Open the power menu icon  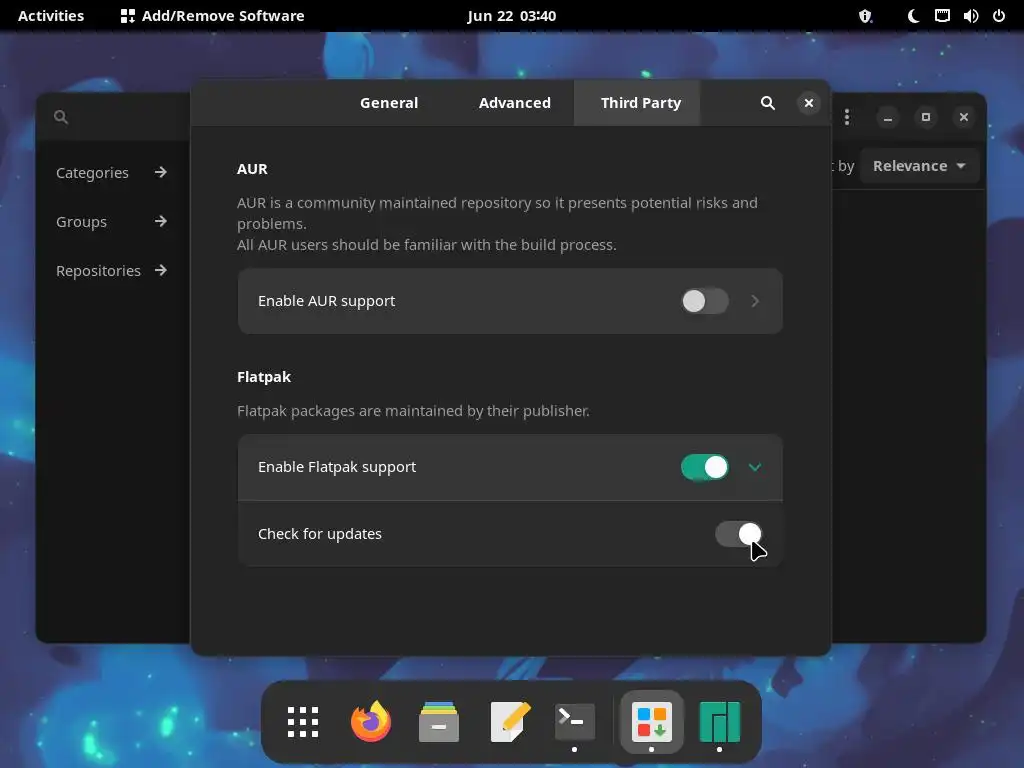coord(999,16)
